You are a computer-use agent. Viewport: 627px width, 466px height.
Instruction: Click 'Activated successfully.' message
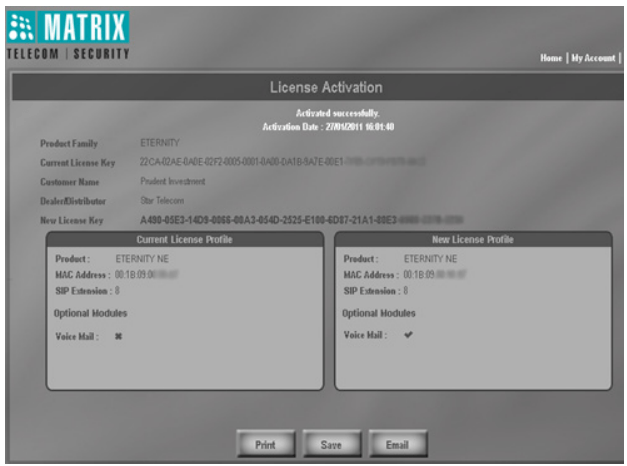click(337, 113)
